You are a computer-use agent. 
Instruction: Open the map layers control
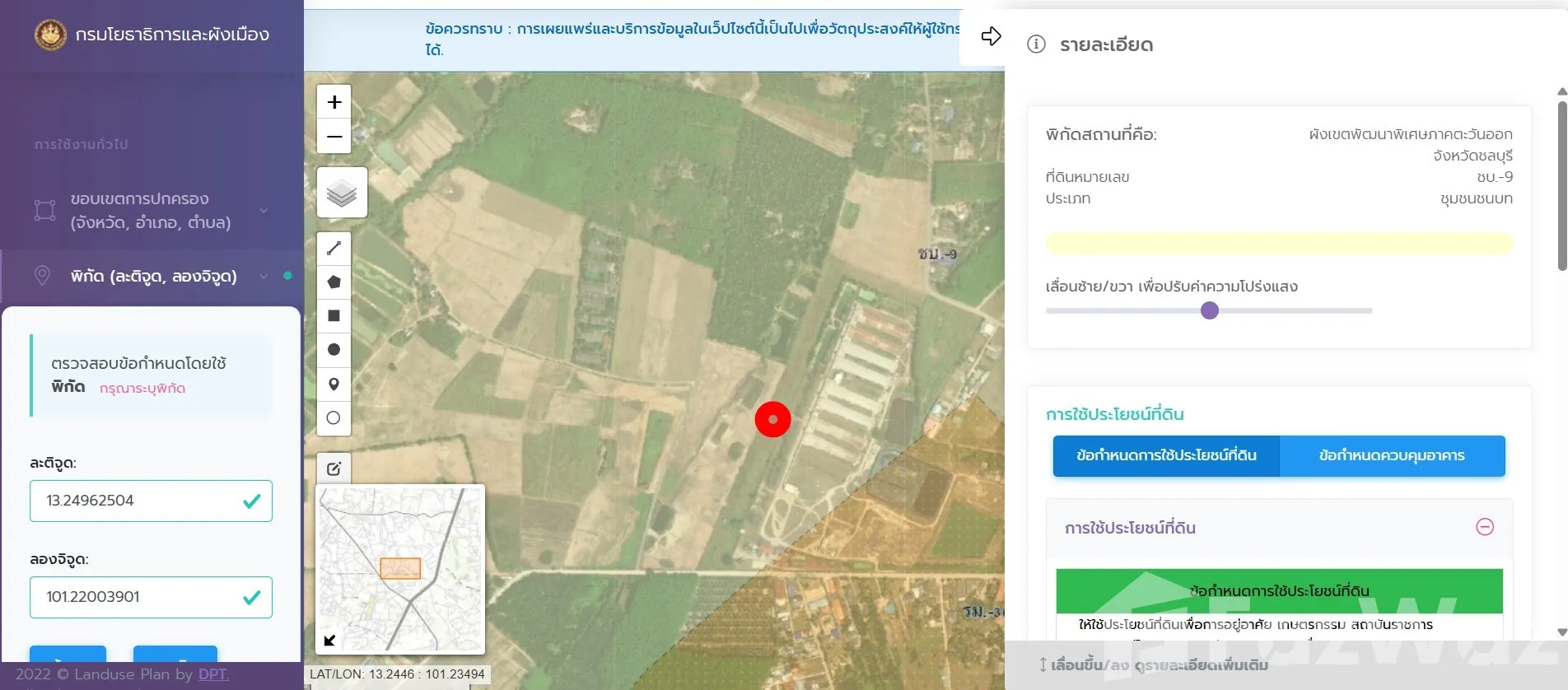[342, 193]
